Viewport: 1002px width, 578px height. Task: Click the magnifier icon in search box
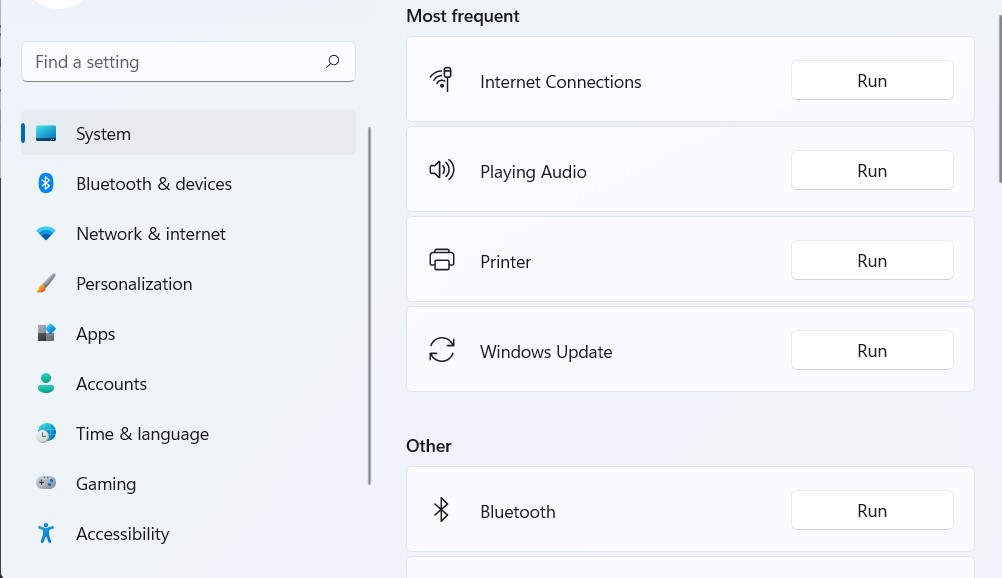(332, 62)
